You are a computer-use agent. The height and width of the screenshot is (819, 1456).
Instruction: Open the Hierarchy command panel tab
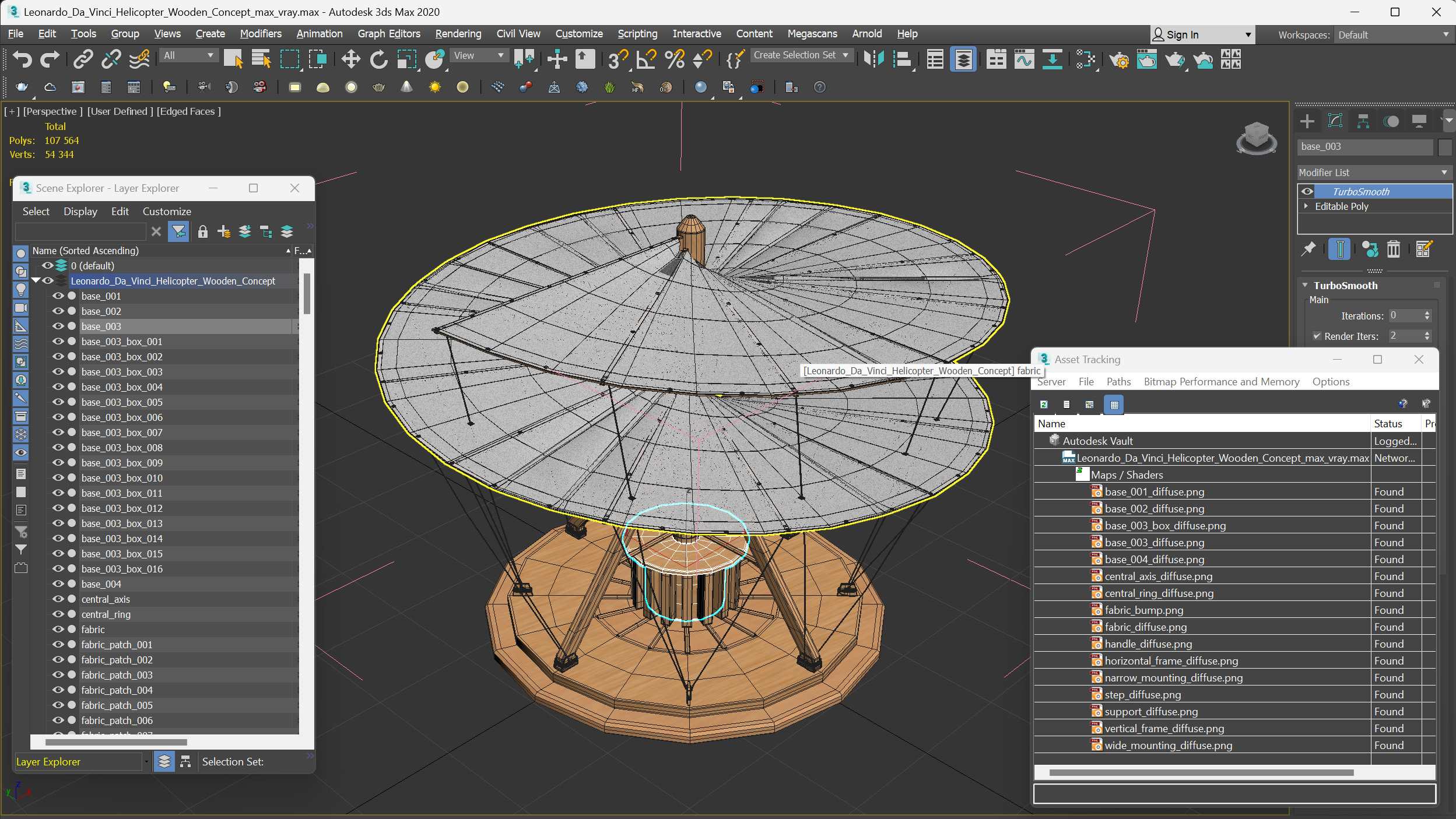click(1363, 121)
